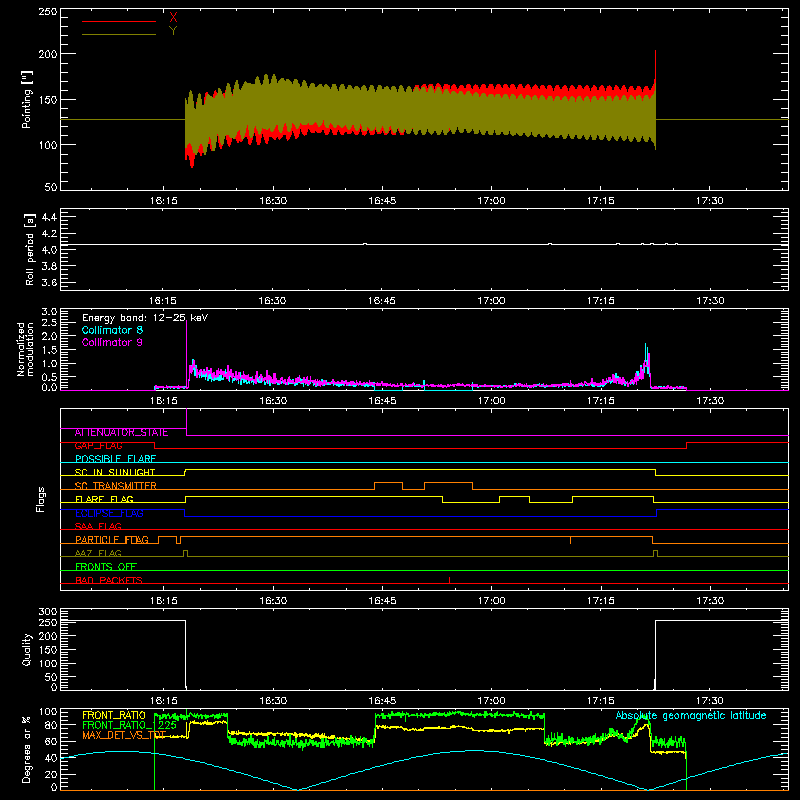Click the vertical Flags axis label
800x800 pixels.
(41, 499)
